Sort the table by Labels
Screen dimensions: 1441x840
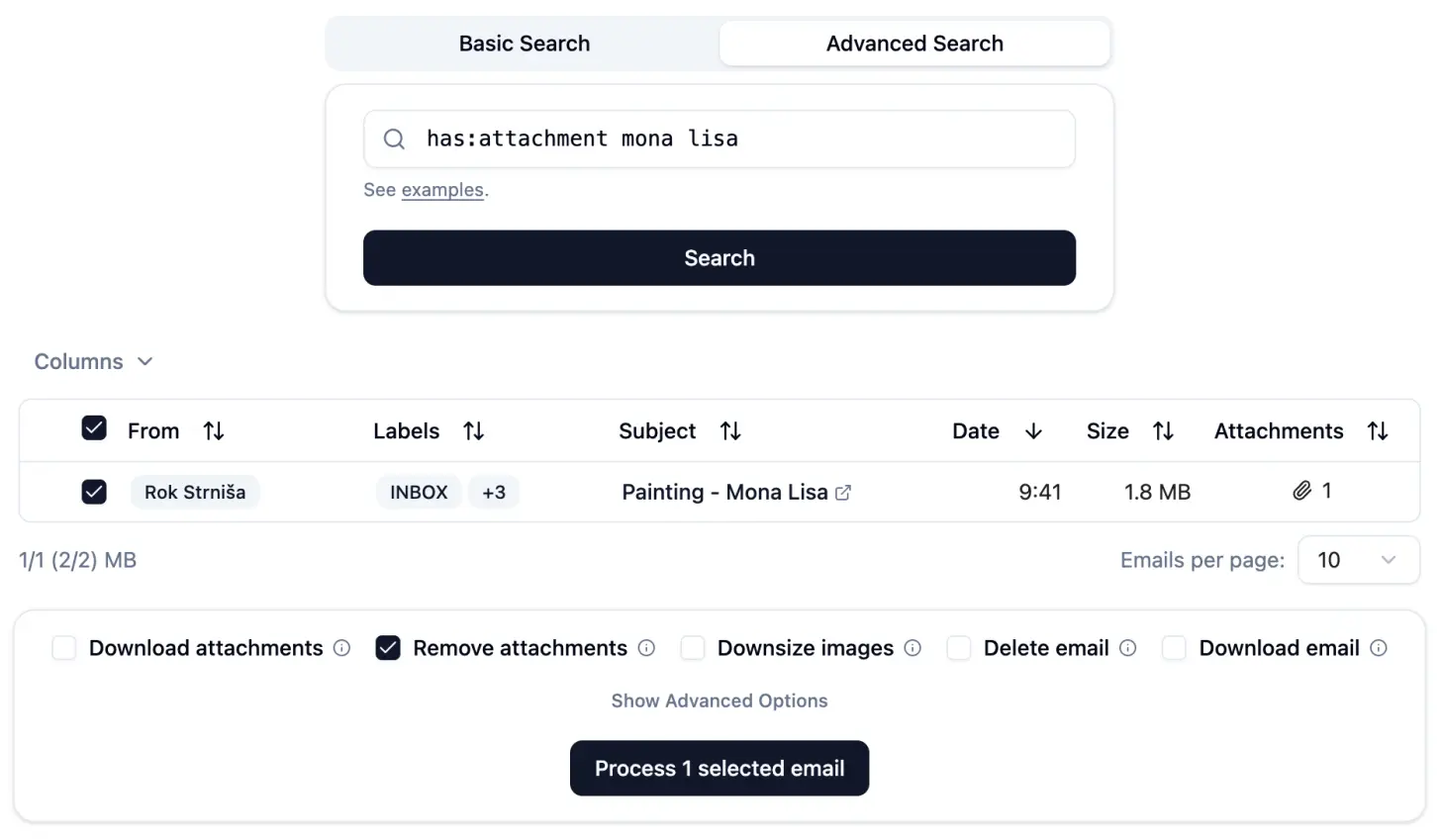click(x=473, y=430)
